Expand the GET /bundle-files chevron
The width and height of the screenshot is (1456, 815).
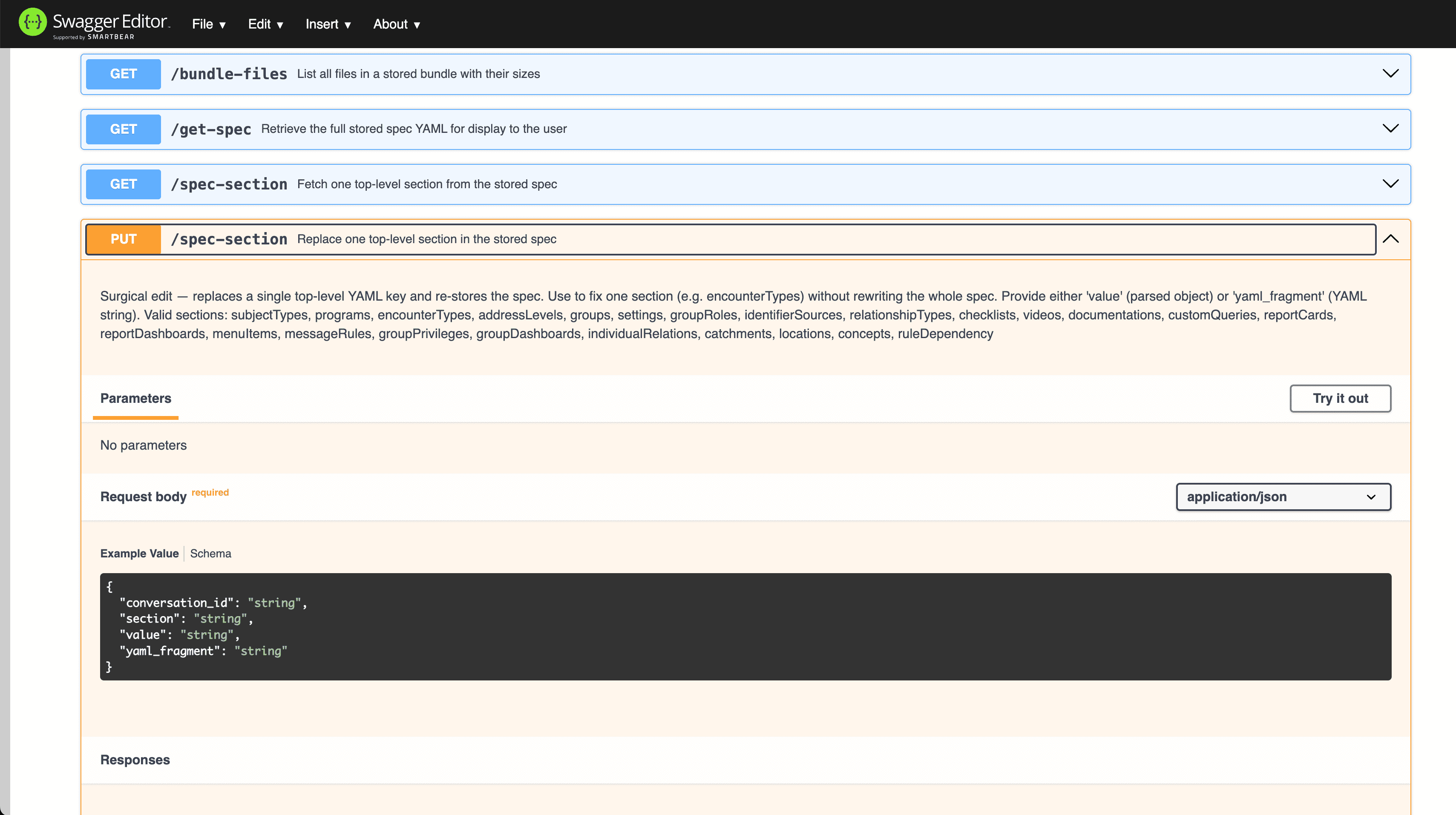click(1390, 74)
